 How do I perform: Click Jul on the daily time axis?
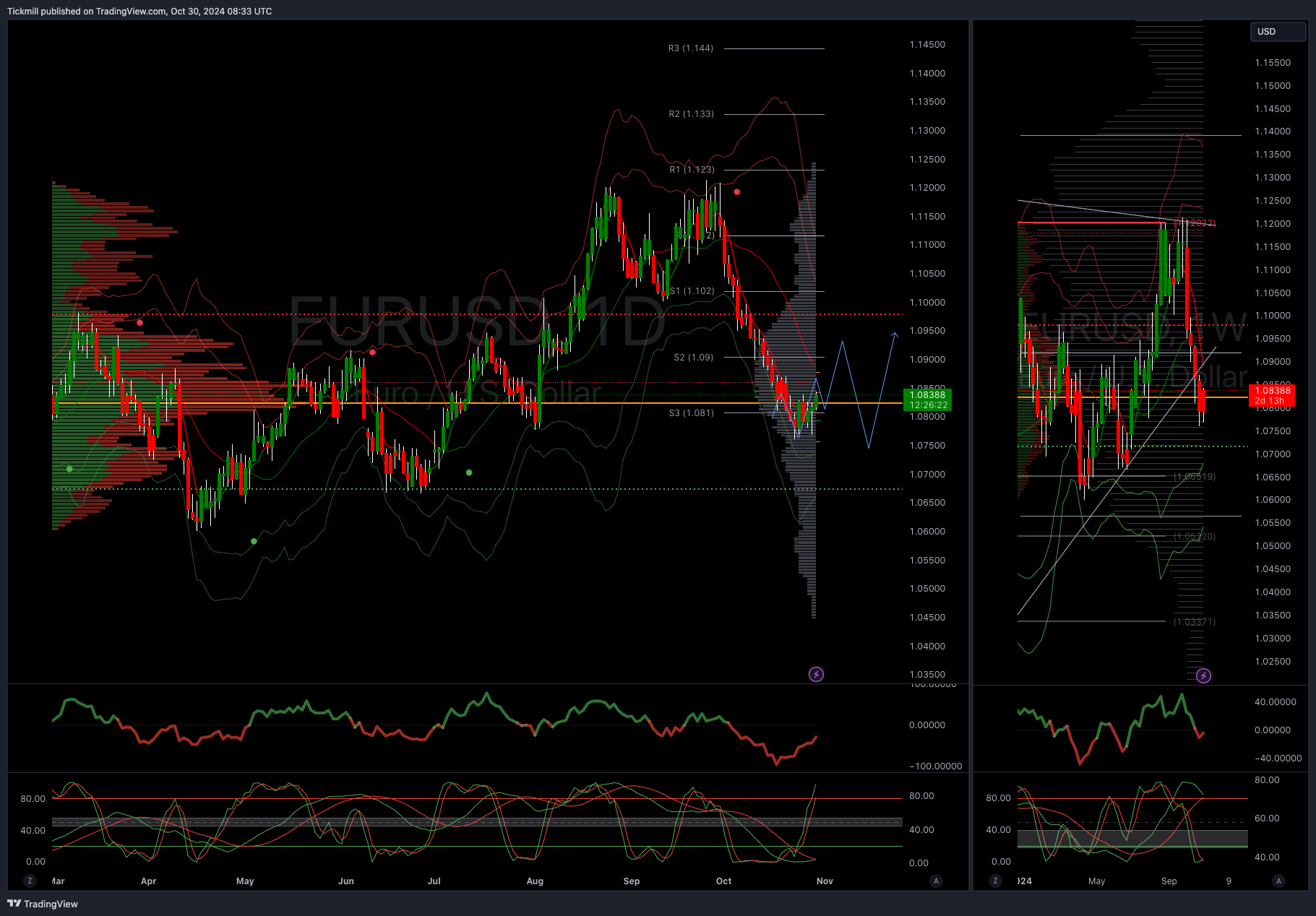pos(434,881)
